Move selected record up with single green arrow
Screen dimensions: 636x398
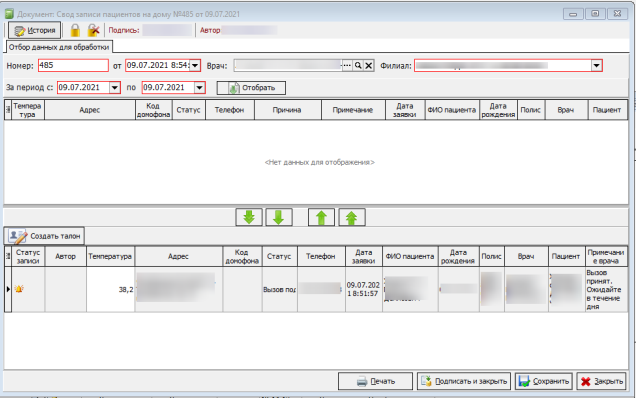tap(321, 217)
